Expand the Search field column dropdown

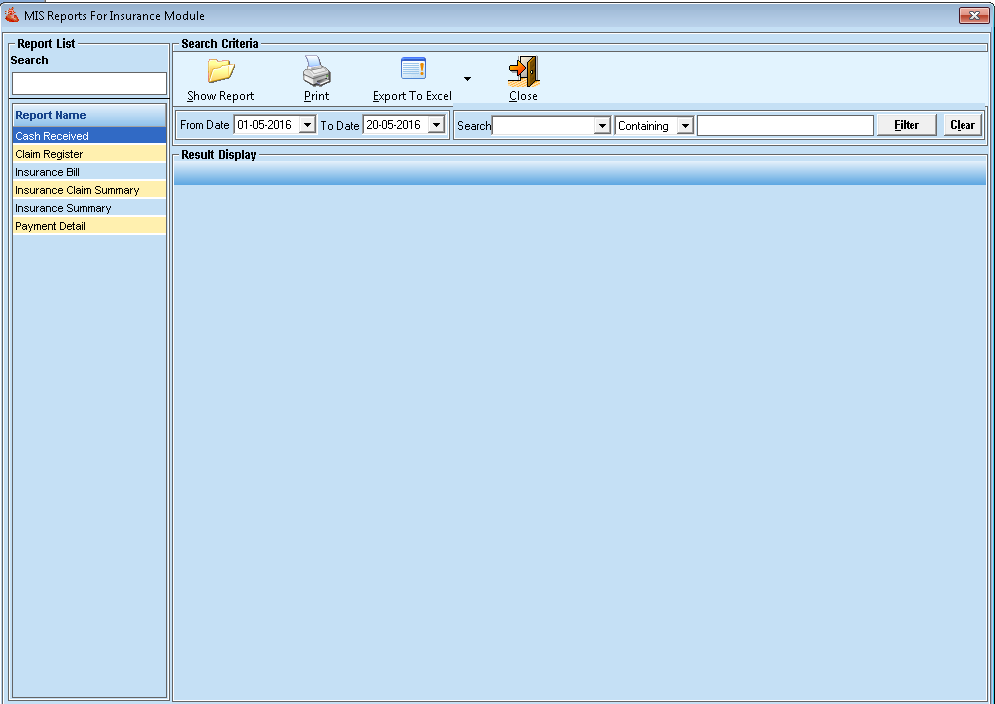[601, 126]
